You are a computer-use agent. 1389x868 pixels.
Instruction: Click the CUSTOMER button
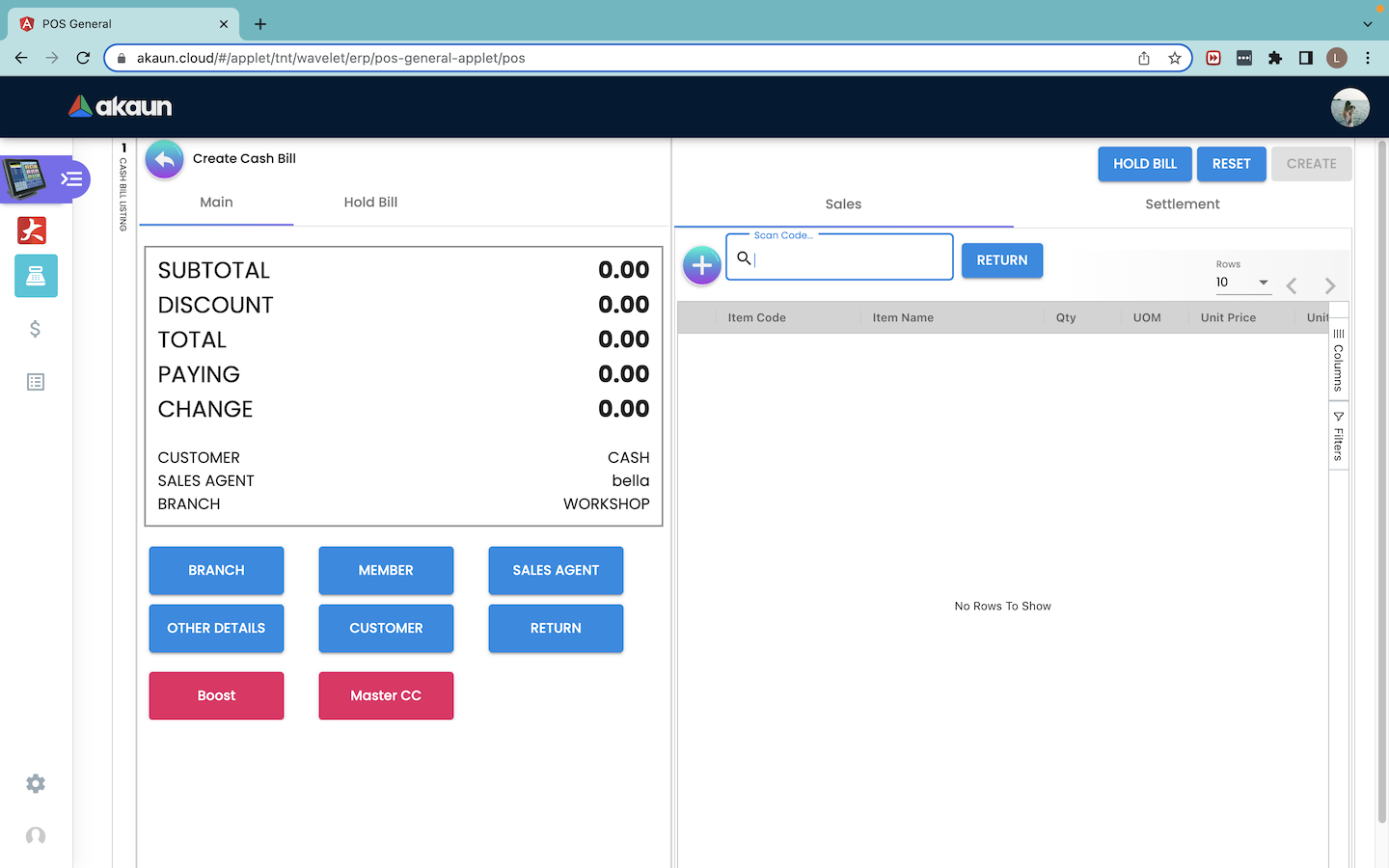pos(386,629)
